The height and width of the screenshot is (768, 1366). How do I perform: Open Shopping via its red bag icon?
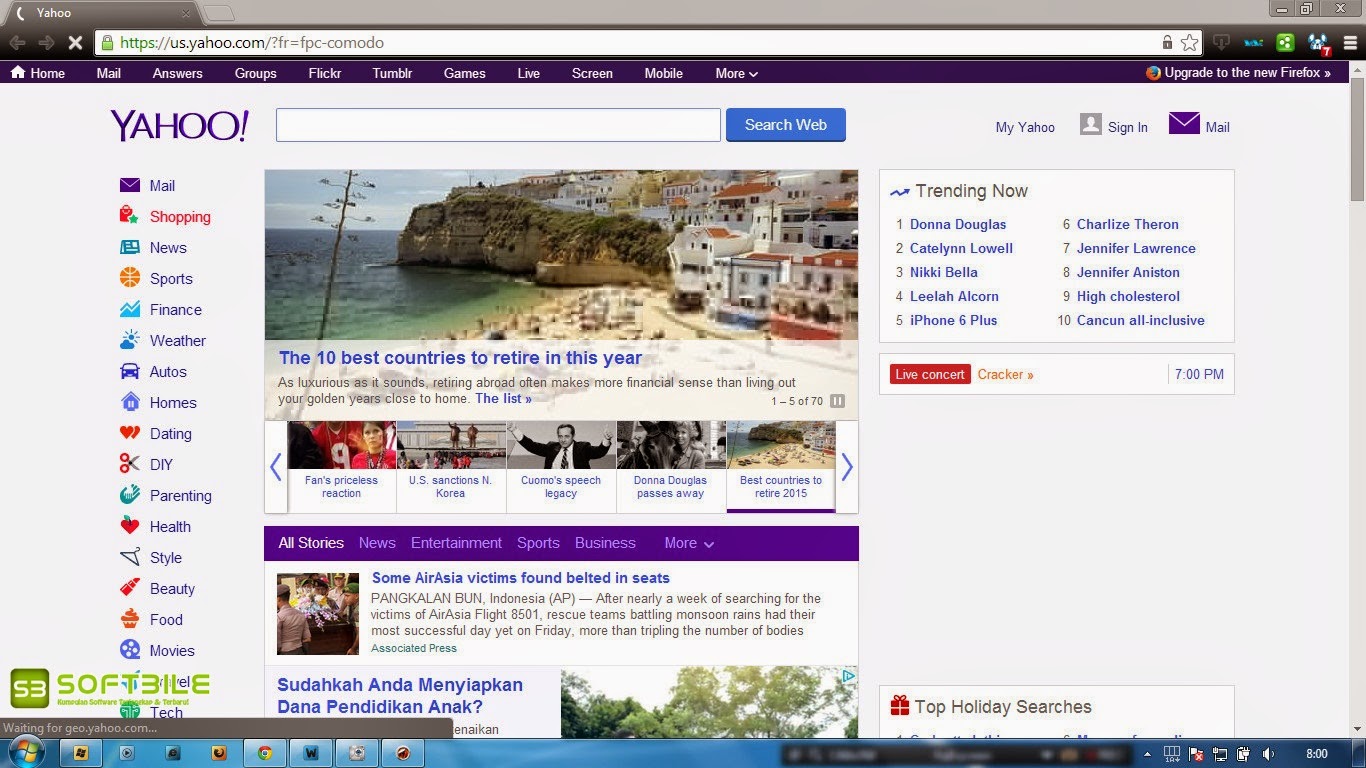click(x=129, y=216)
